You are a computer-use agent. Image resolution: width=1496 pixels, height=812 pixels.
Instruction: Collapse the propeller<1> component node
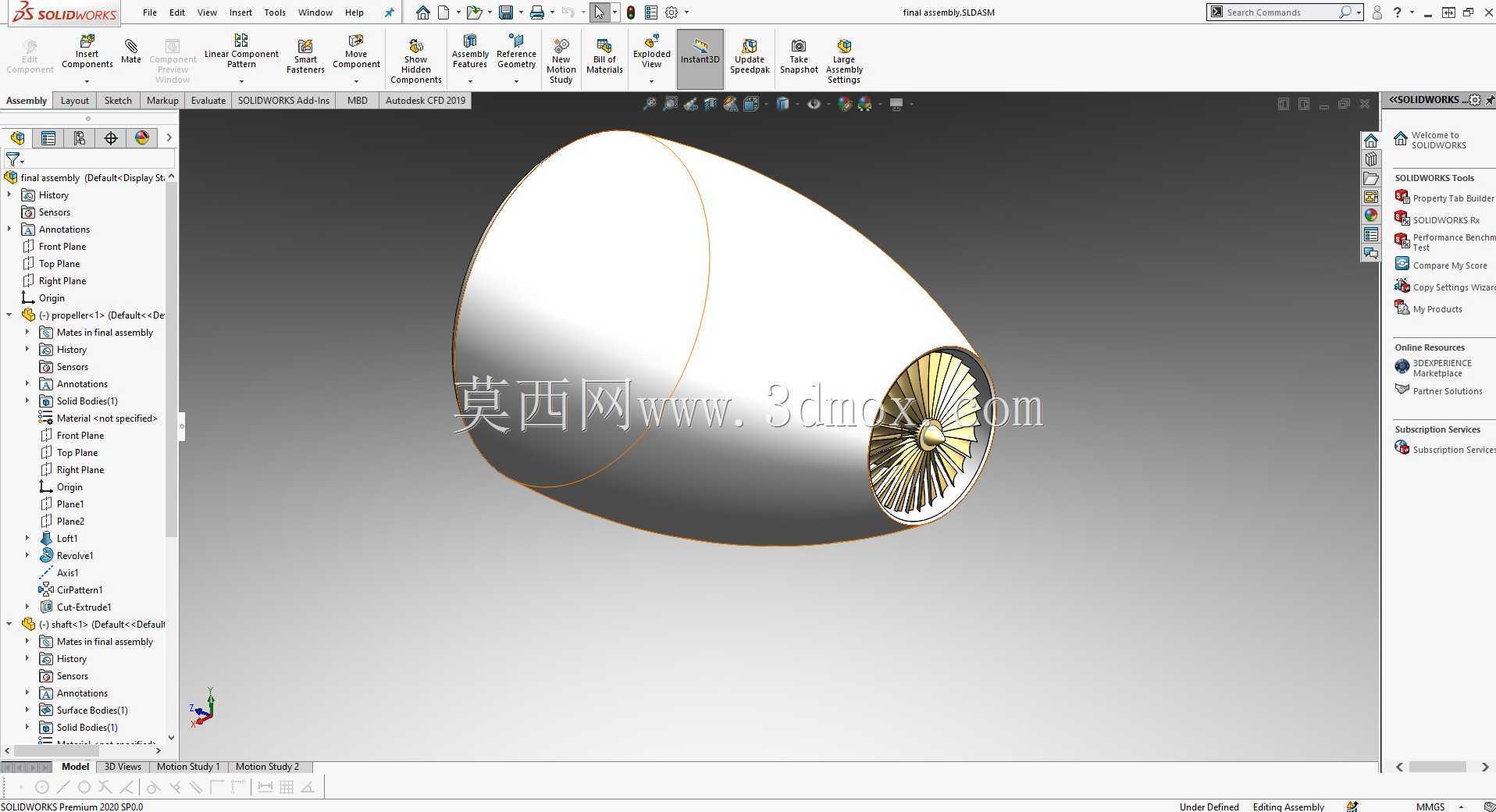click(9, 315)
